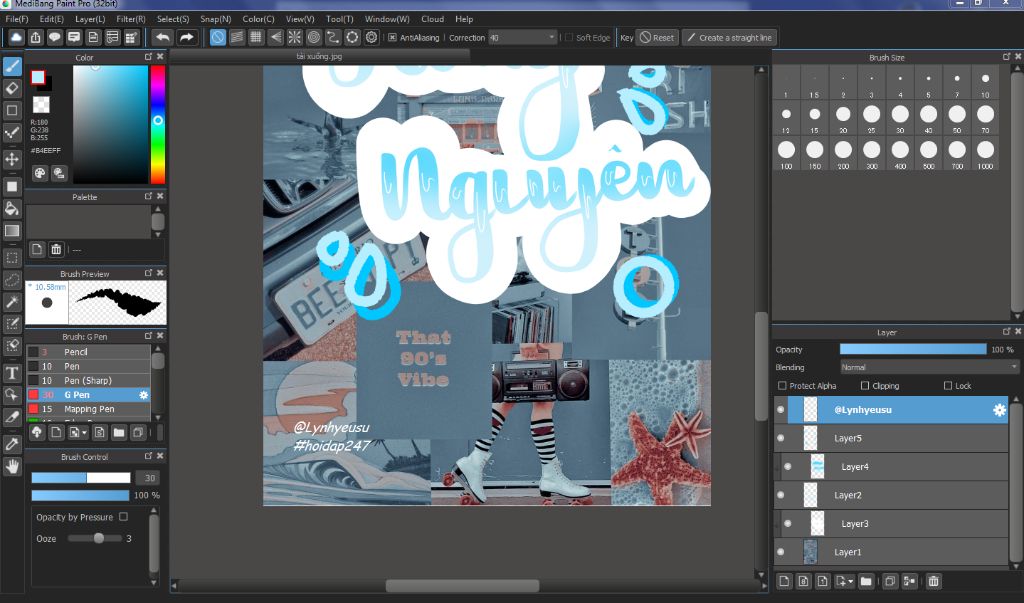This screenshot has width=1024, height=603.
Task: Open add-layer dropdown in Layer panel
Action: click(x=844, y=581)
